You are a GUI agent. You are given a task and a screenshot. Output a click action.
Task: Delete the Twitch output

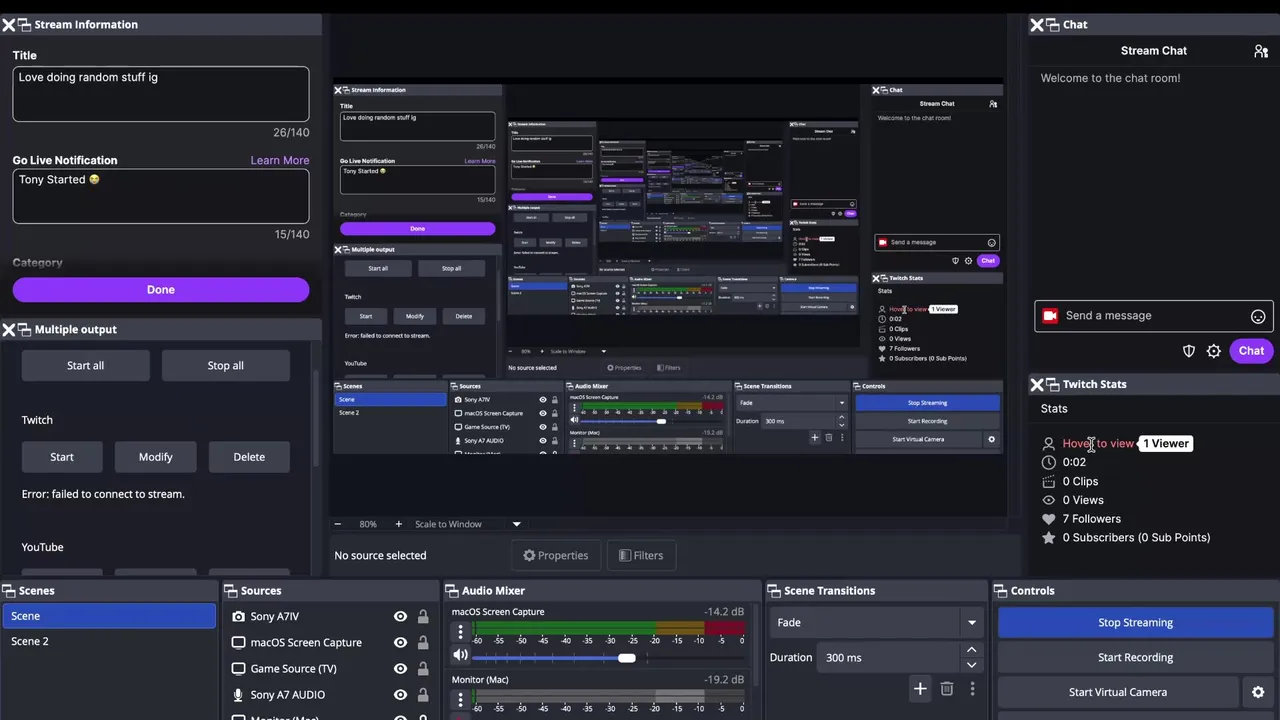coord(249,457)
